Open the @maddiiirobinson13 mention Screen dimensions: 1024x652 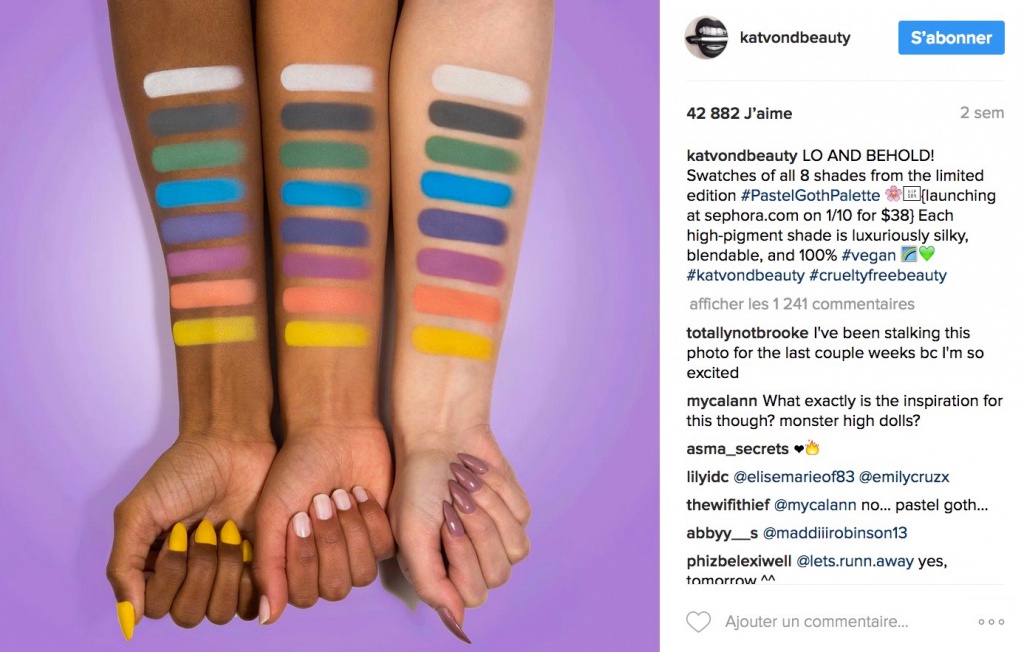(x=835, y=533)
